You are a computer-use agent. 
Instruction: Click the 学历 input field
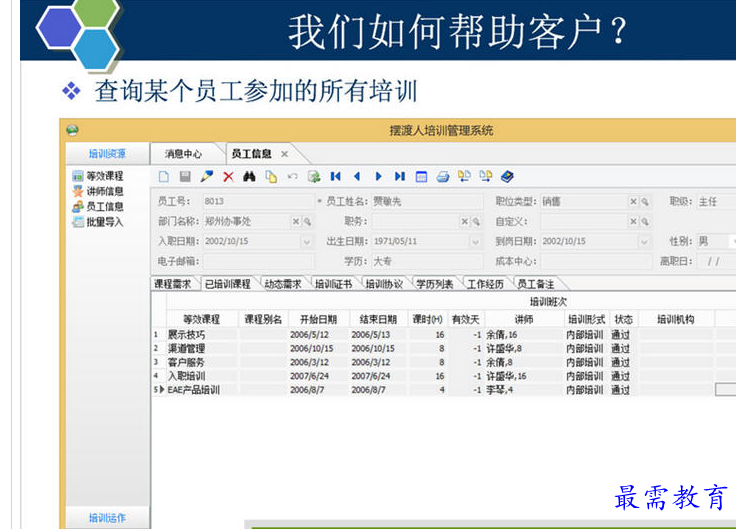click(427, 261)
